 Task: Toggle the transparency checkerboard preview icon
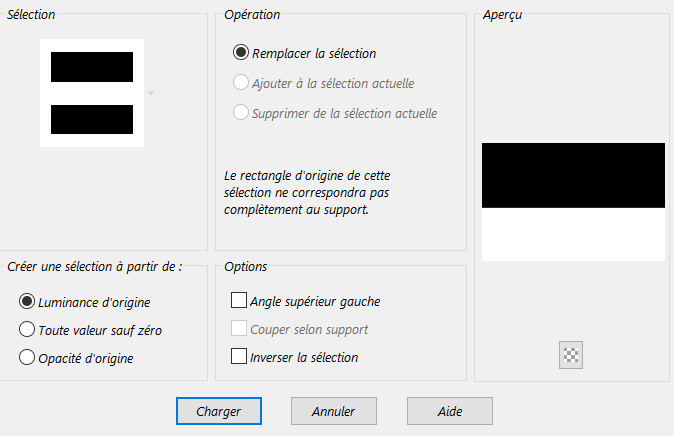point(571,355)
